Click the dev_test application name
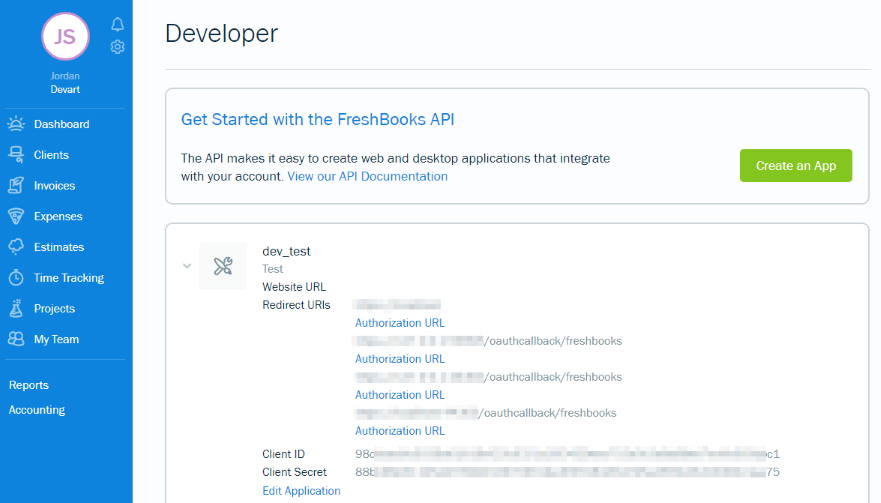 pyautogui.click(x=286, y=251)
